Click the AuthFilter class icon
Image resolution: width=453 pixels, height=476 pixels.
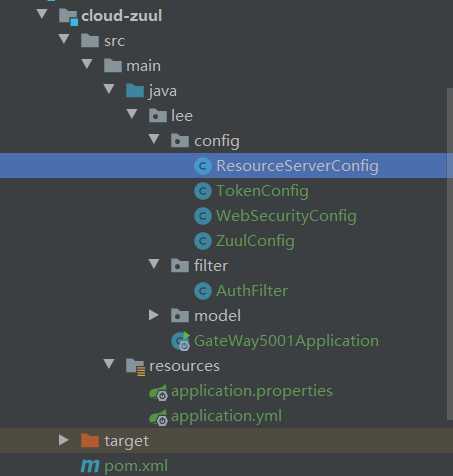[x=203, y=291]
